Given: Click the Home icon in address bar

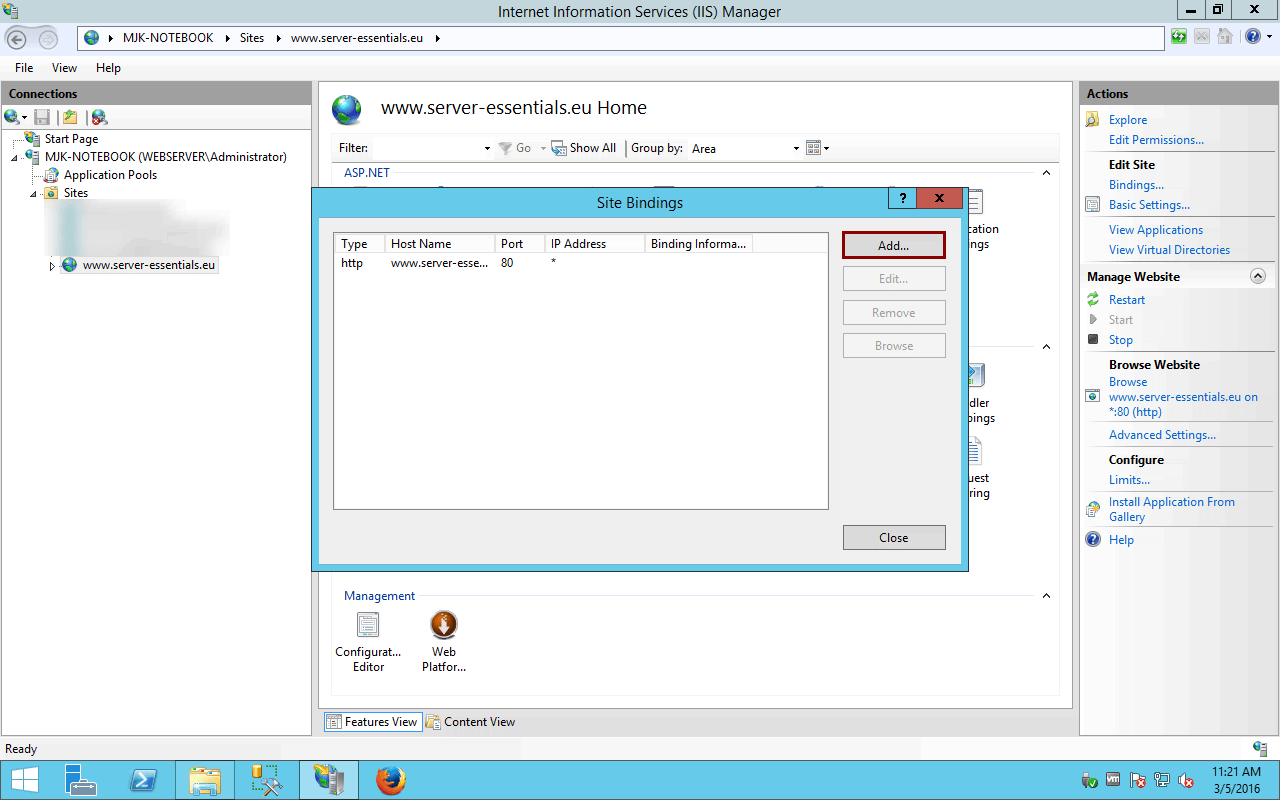Looking at the screenshot, I should click(x=1223, y=37).
